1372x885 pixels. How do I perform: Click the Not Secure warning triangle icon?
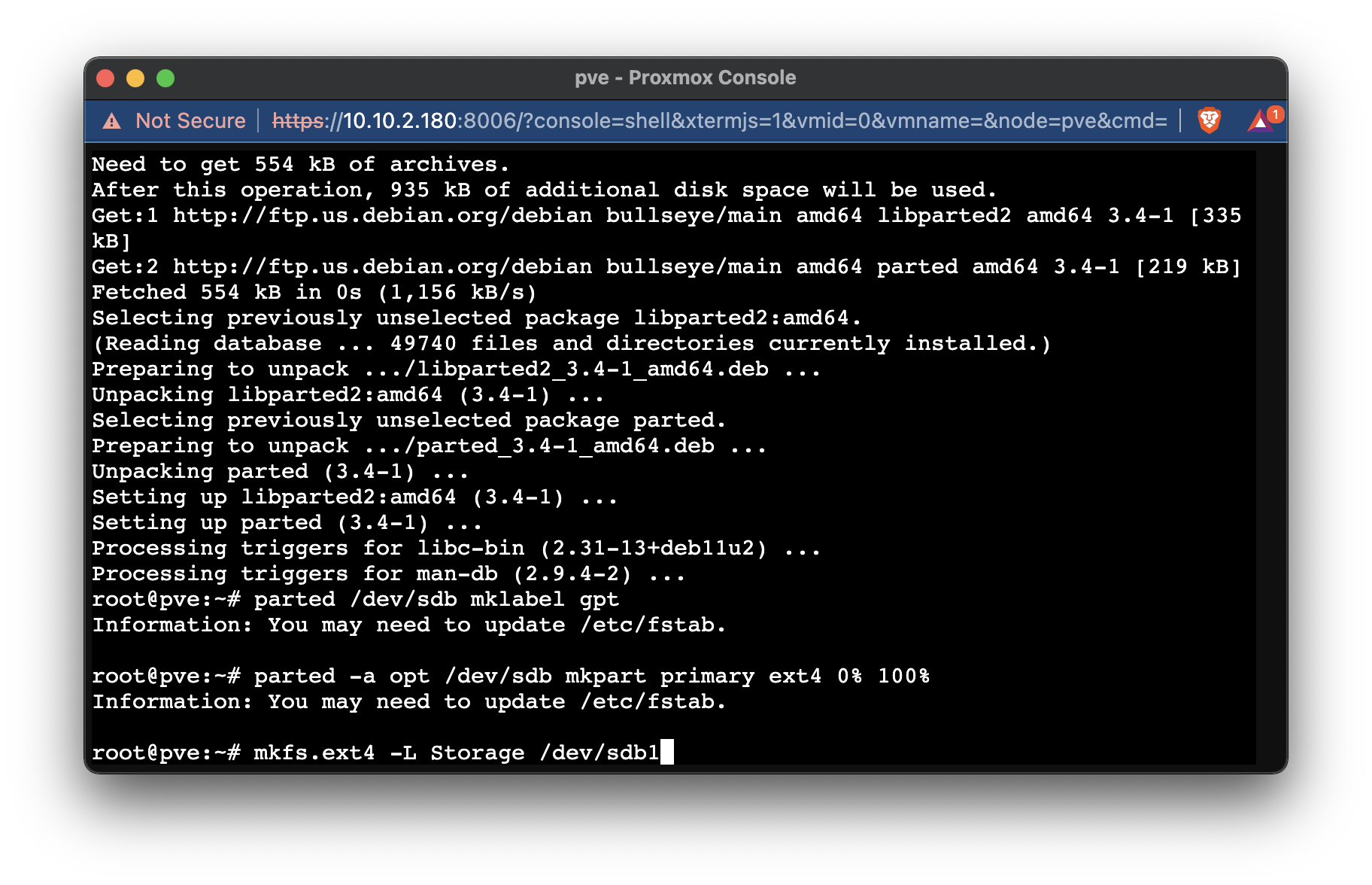click(111, 120)
